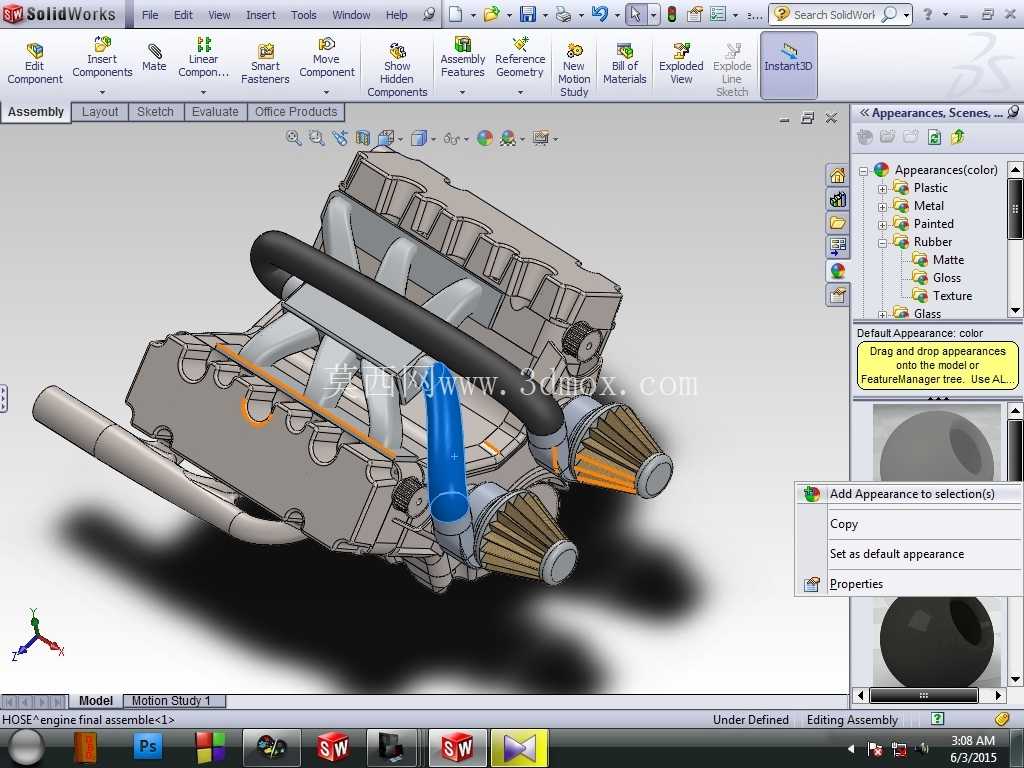This screenshot has width=1024, height=768.
Task: Click the Windows Start orb
Action: 25,748
